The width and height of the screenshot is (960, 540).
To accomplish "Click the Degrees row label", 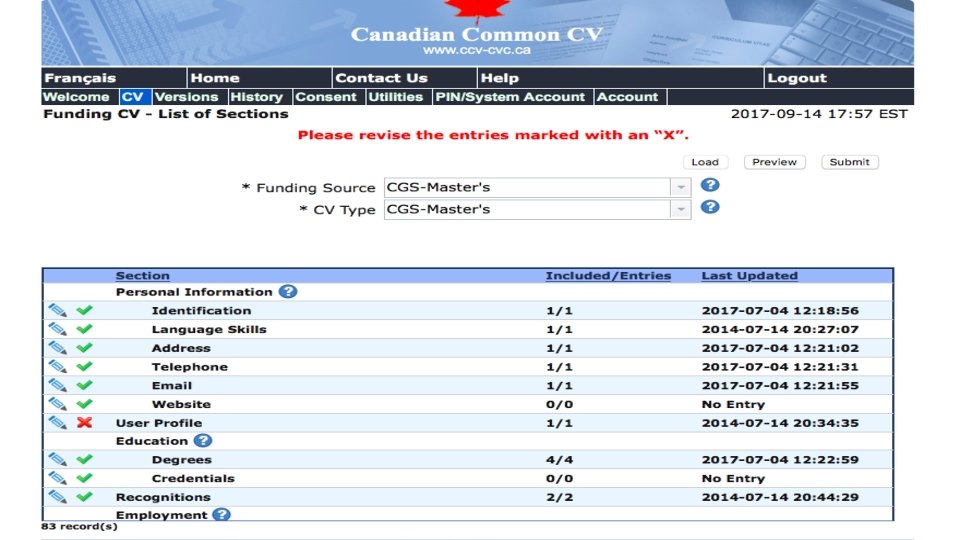I will click(x=182, y=460).
